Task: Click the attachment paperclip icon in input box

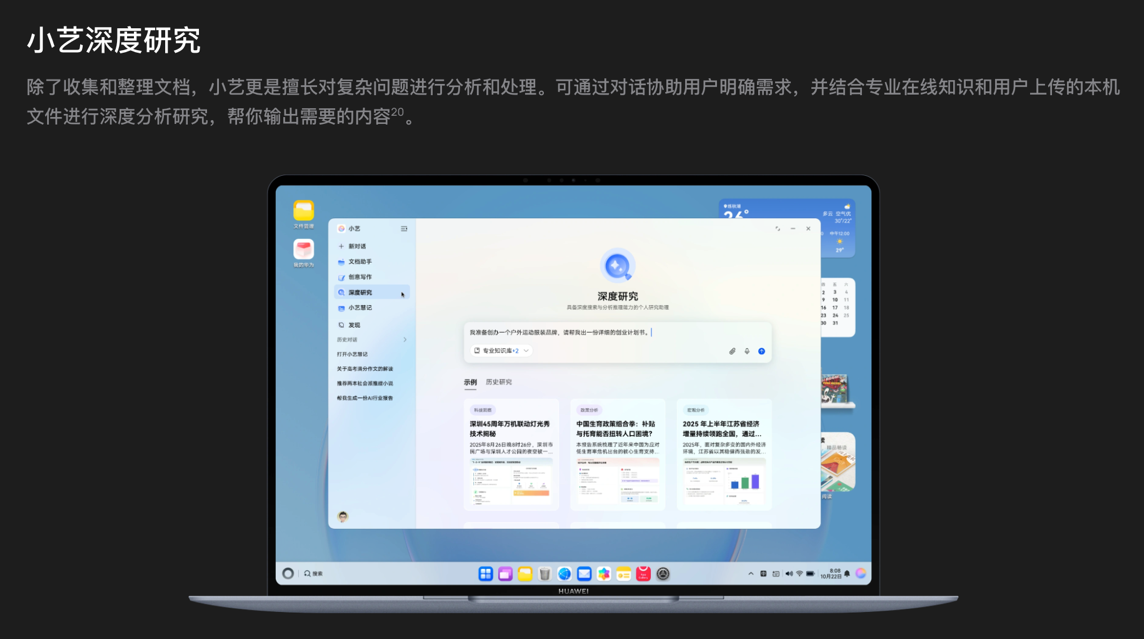Action: (732, 351)
